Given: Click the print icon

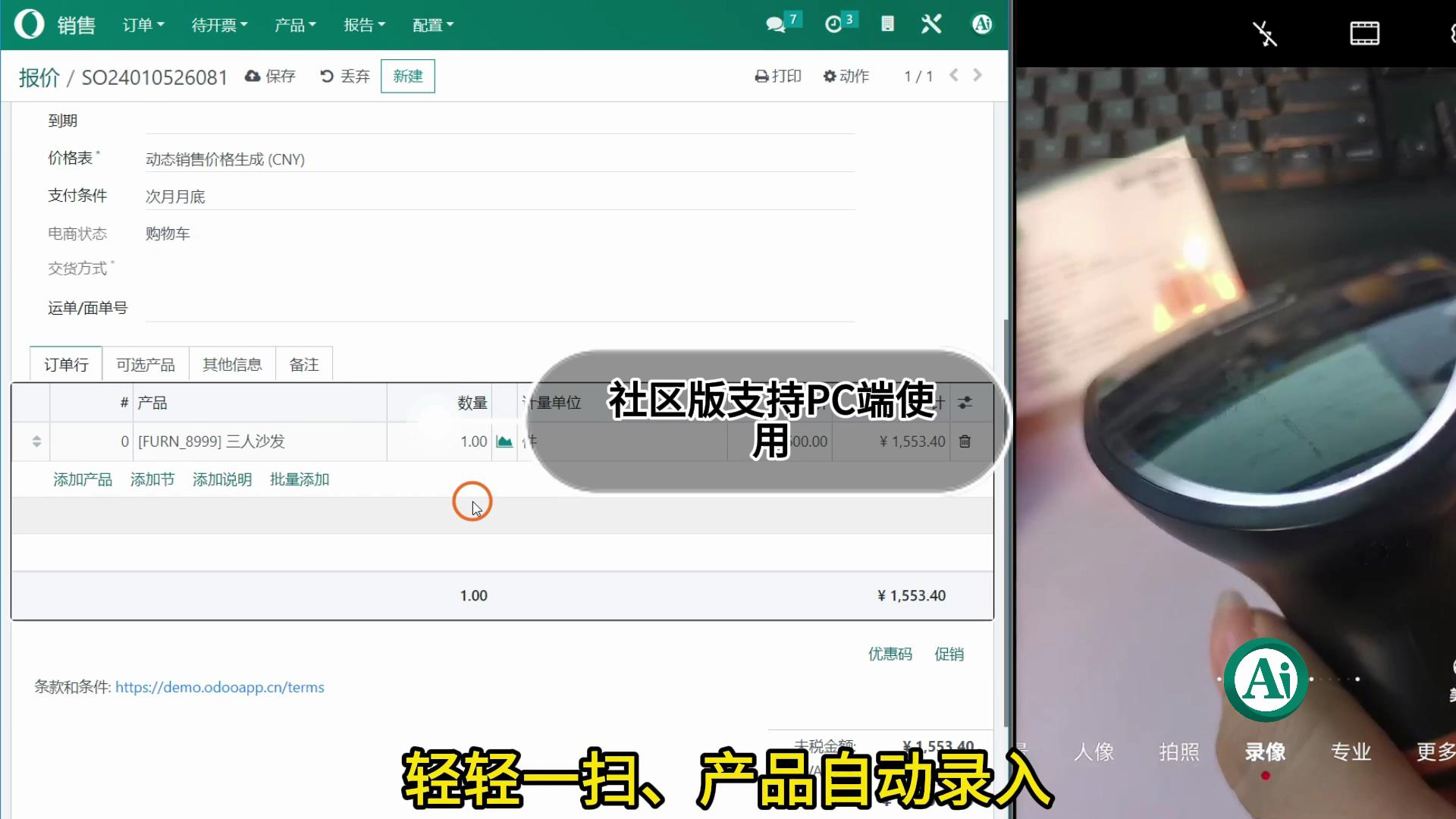Looking at the screenshot, I should coord(762,76).
